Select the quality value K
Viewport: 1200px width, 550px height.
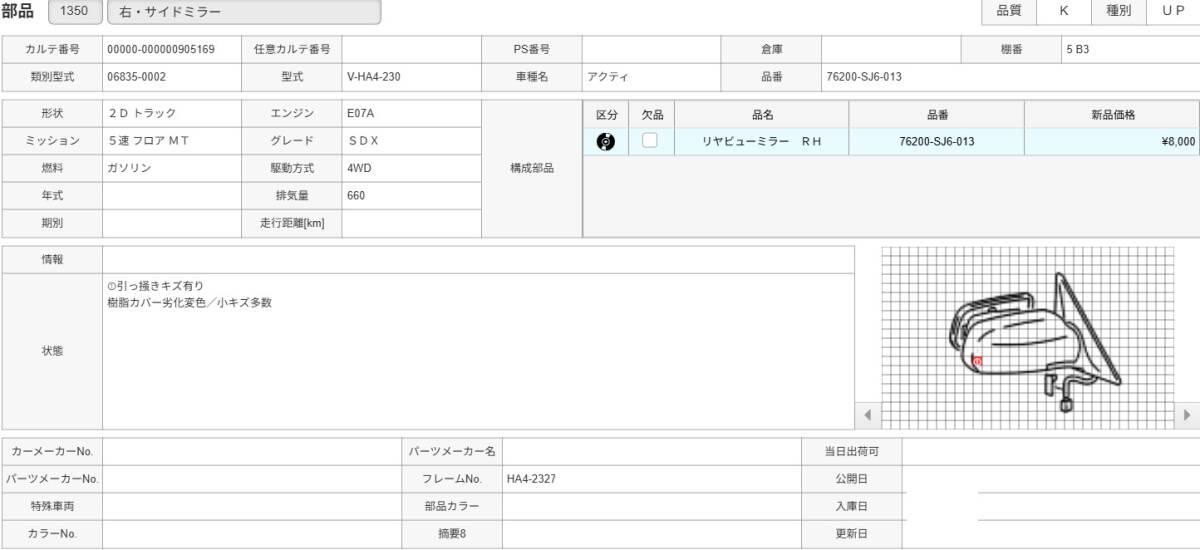[x=1063, y=10]
